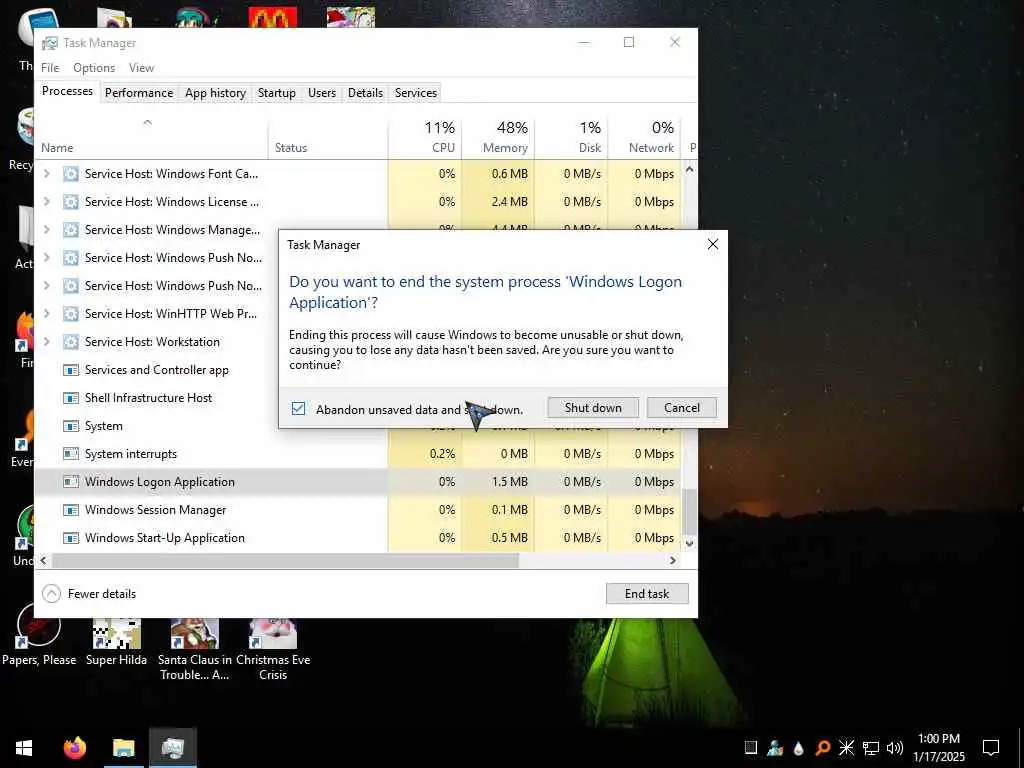
Task: Click the Shut down button
Action: coord(593,408)
